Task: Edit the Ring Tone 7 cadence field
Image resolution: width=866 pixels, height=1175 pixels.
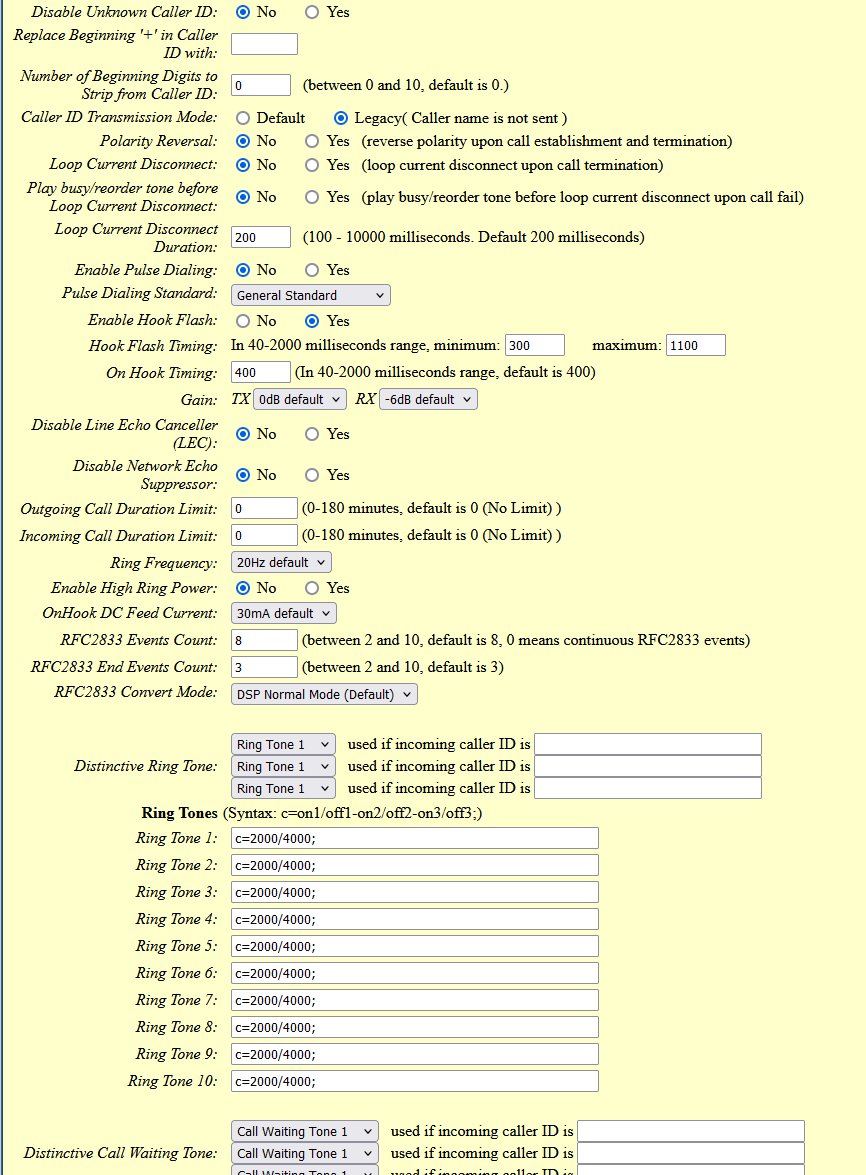Action: [x=415, y=1000]
